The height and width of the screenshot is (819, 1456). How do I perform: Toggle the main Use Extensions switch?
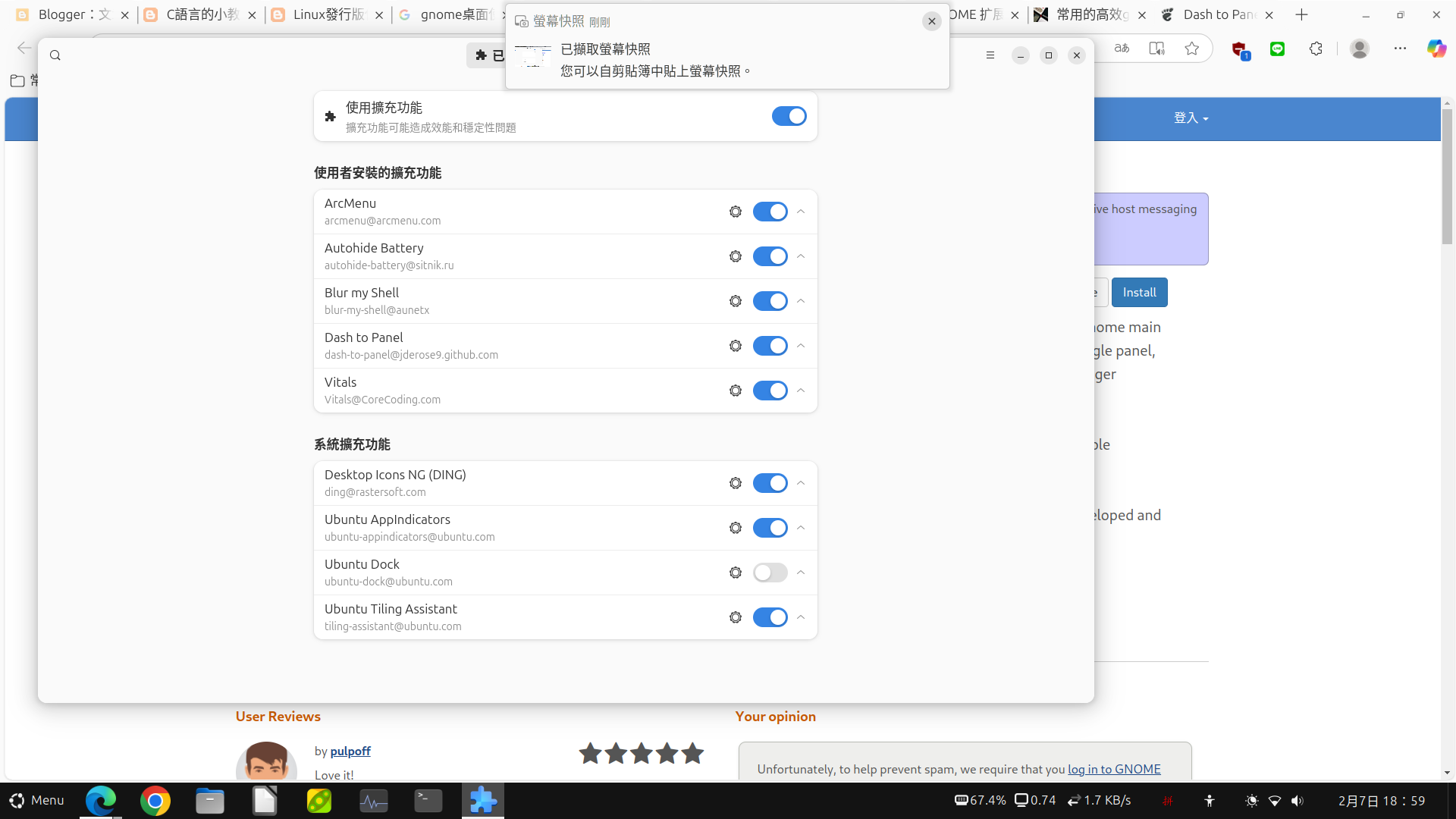(789, 116)
